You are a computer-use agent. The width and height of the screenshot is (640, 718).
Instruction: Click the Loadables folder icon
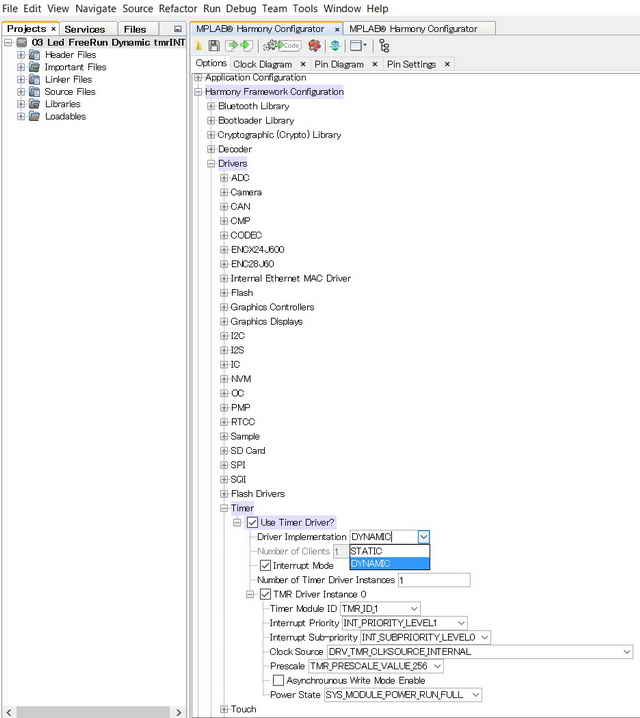pyautogui.click(x=34, y=117)
